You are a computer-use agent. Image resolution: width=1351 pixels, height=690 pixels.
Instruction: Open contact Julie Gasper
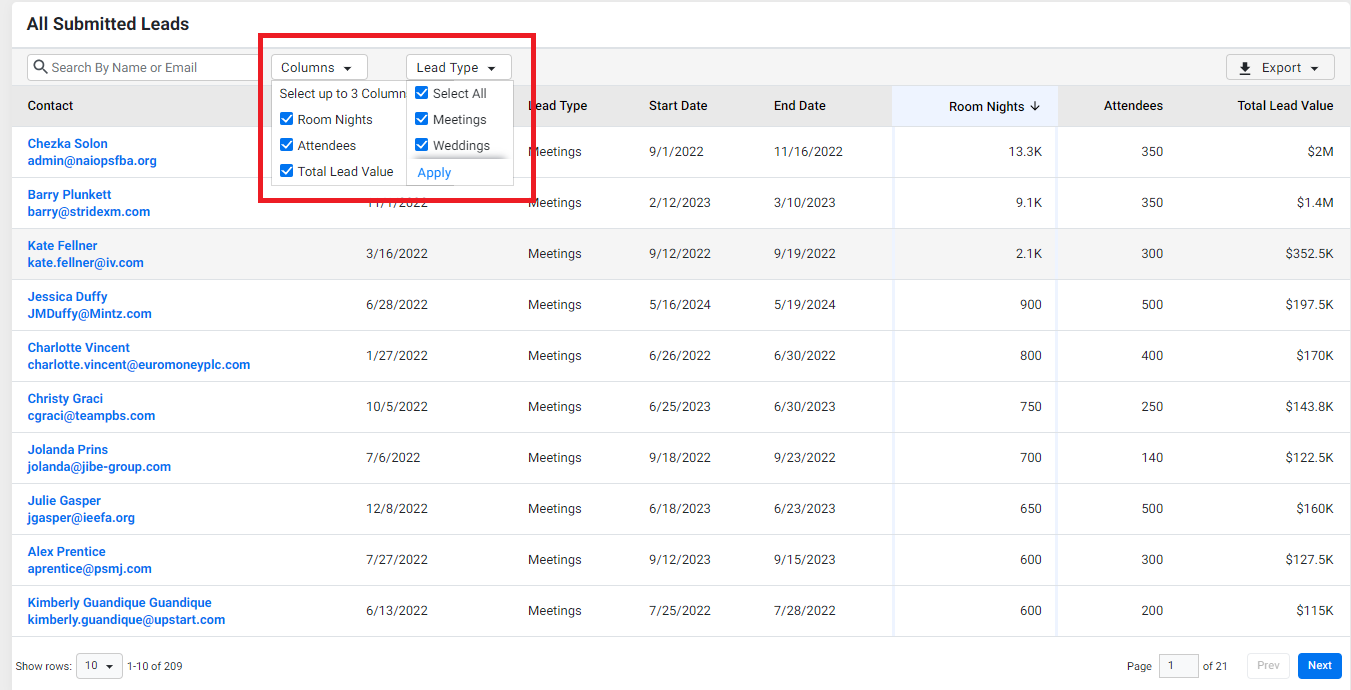click(65, 501)
